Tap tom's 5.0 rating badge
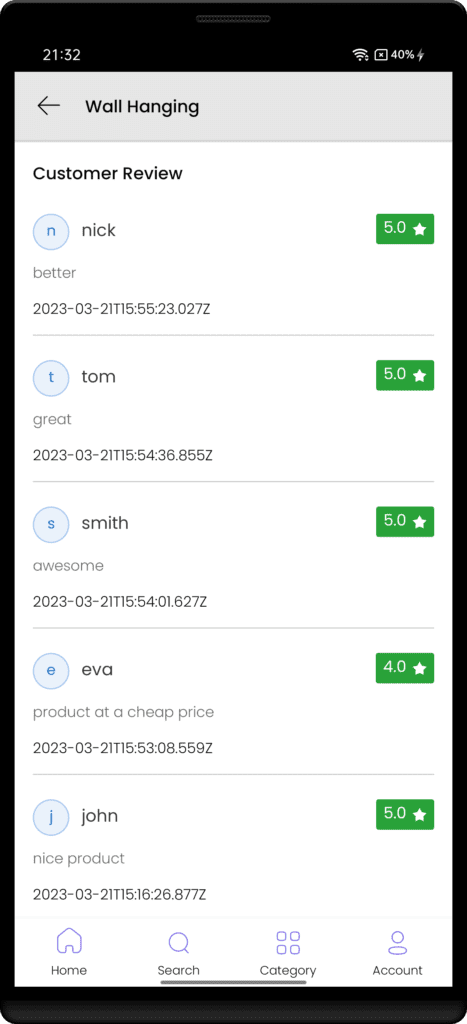The image size is (467, 1024). click(x=405, y=375)
